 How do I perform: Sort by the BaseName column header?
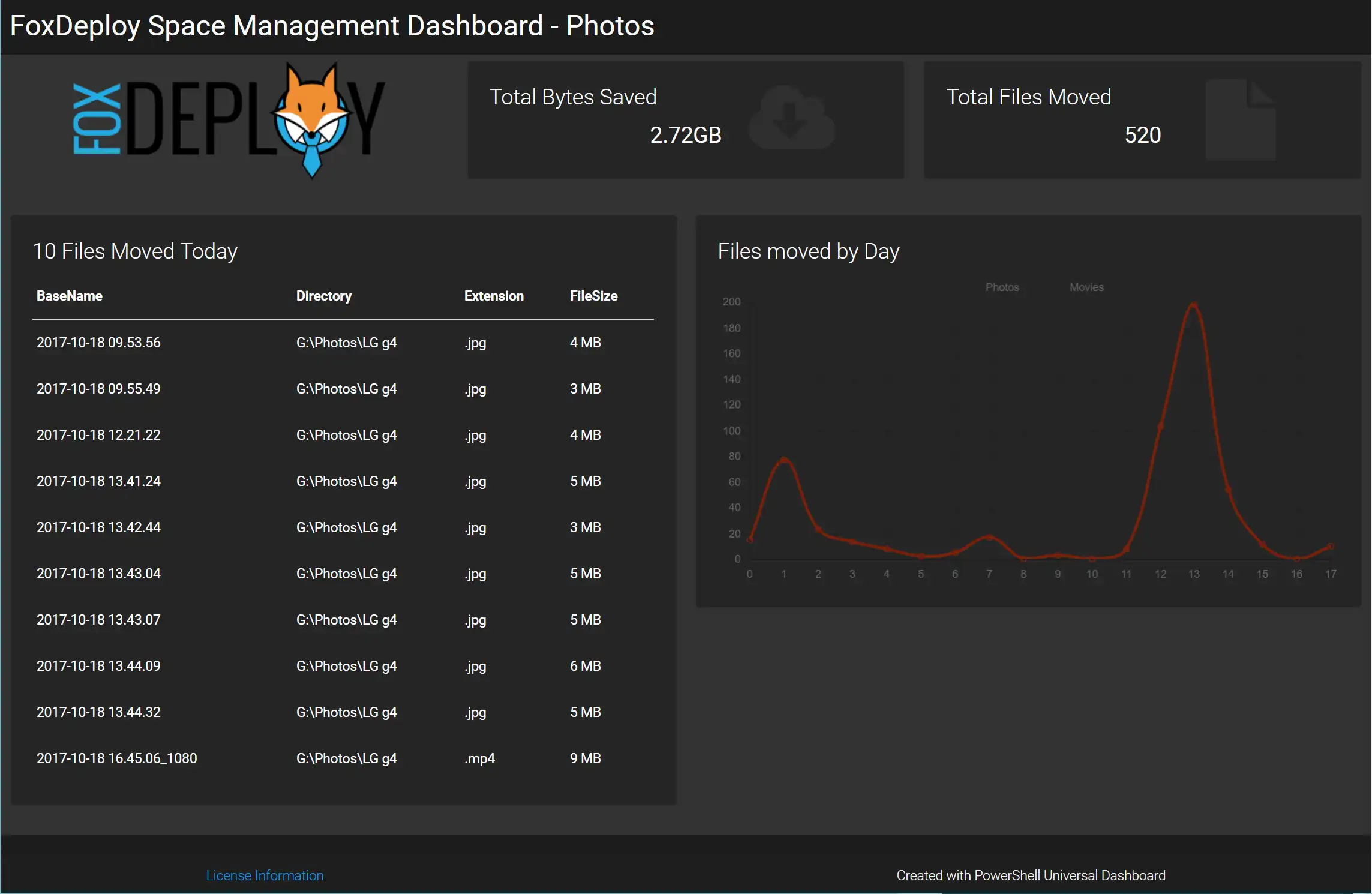click(70, 296)
